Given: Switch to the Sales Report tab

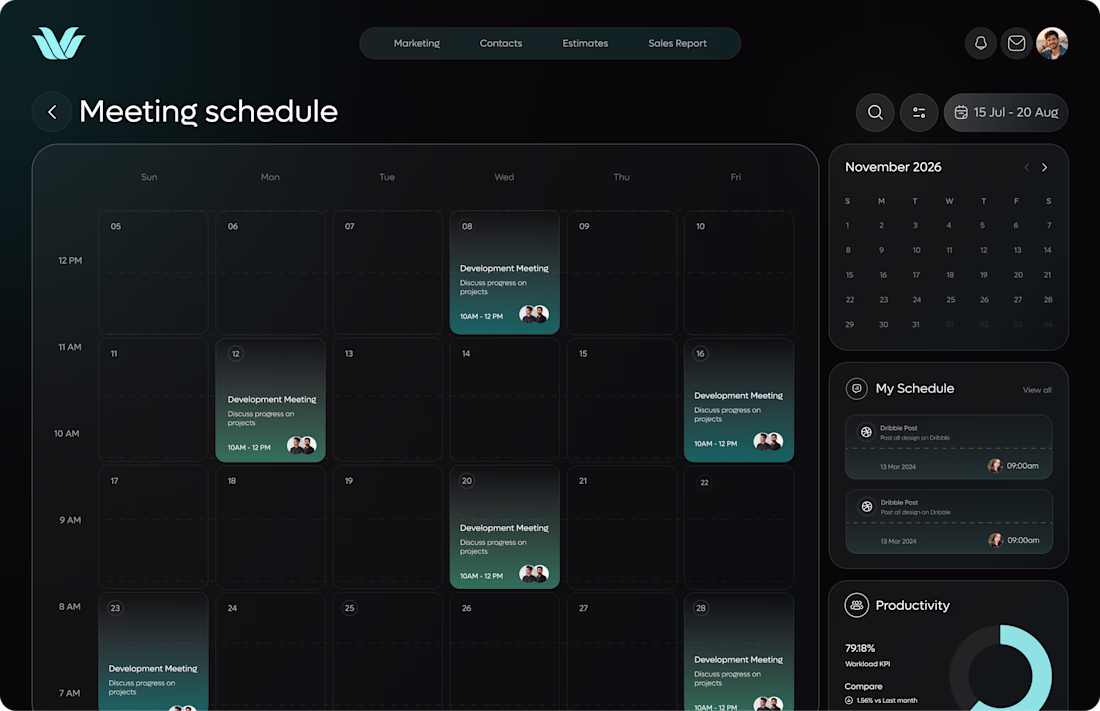Looking at the screenshot, I should point(677,43).
